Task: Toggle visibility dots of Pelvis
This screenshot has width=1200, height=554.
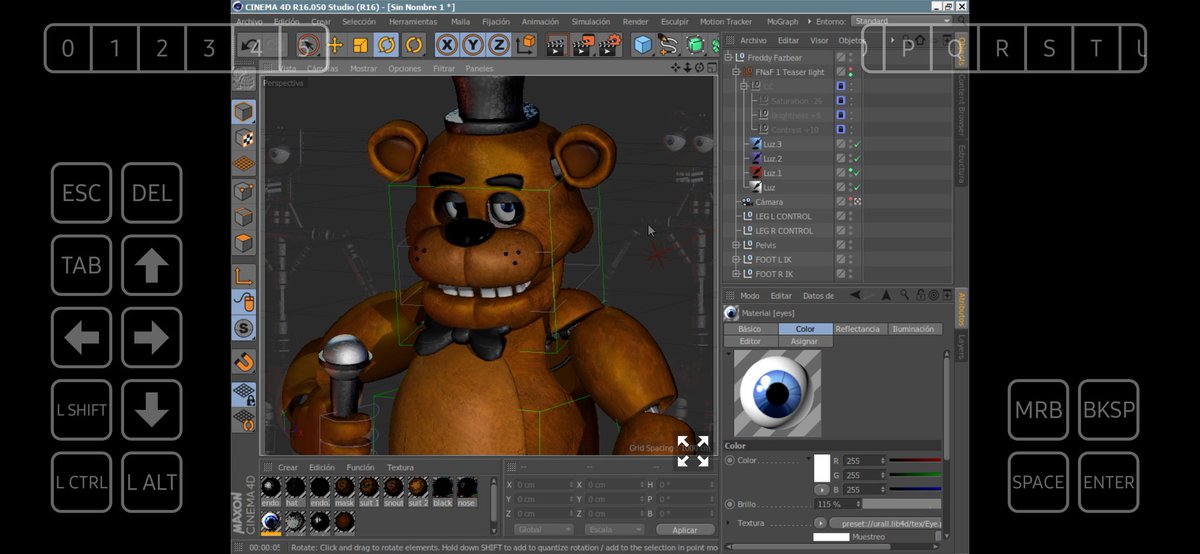Action: (x=850, y=245)
